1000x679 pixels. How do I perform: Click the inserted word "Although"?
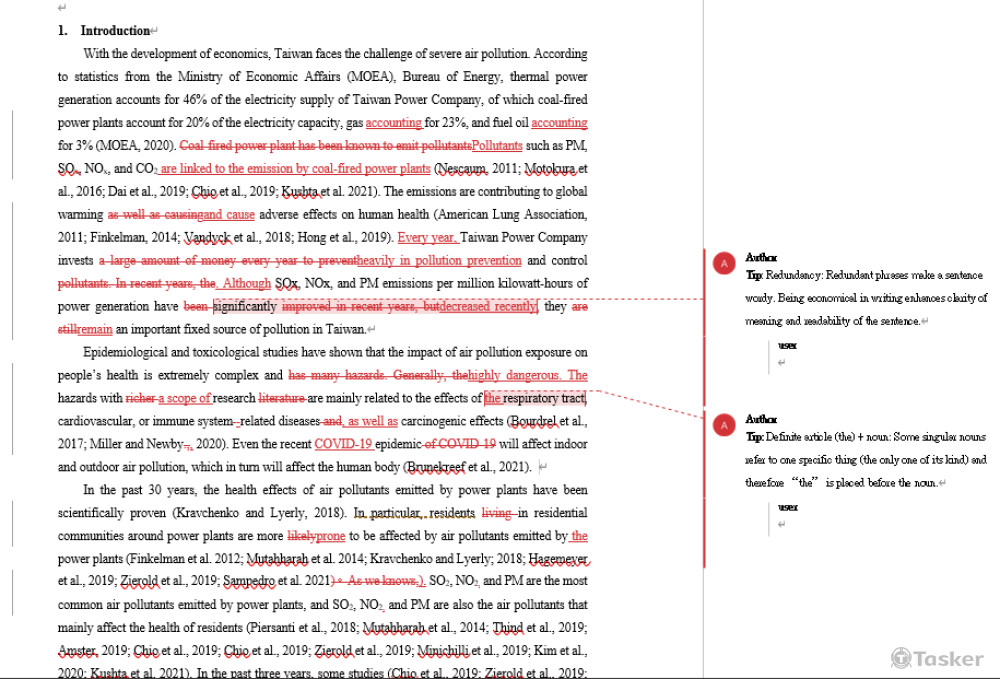point(246,284)
